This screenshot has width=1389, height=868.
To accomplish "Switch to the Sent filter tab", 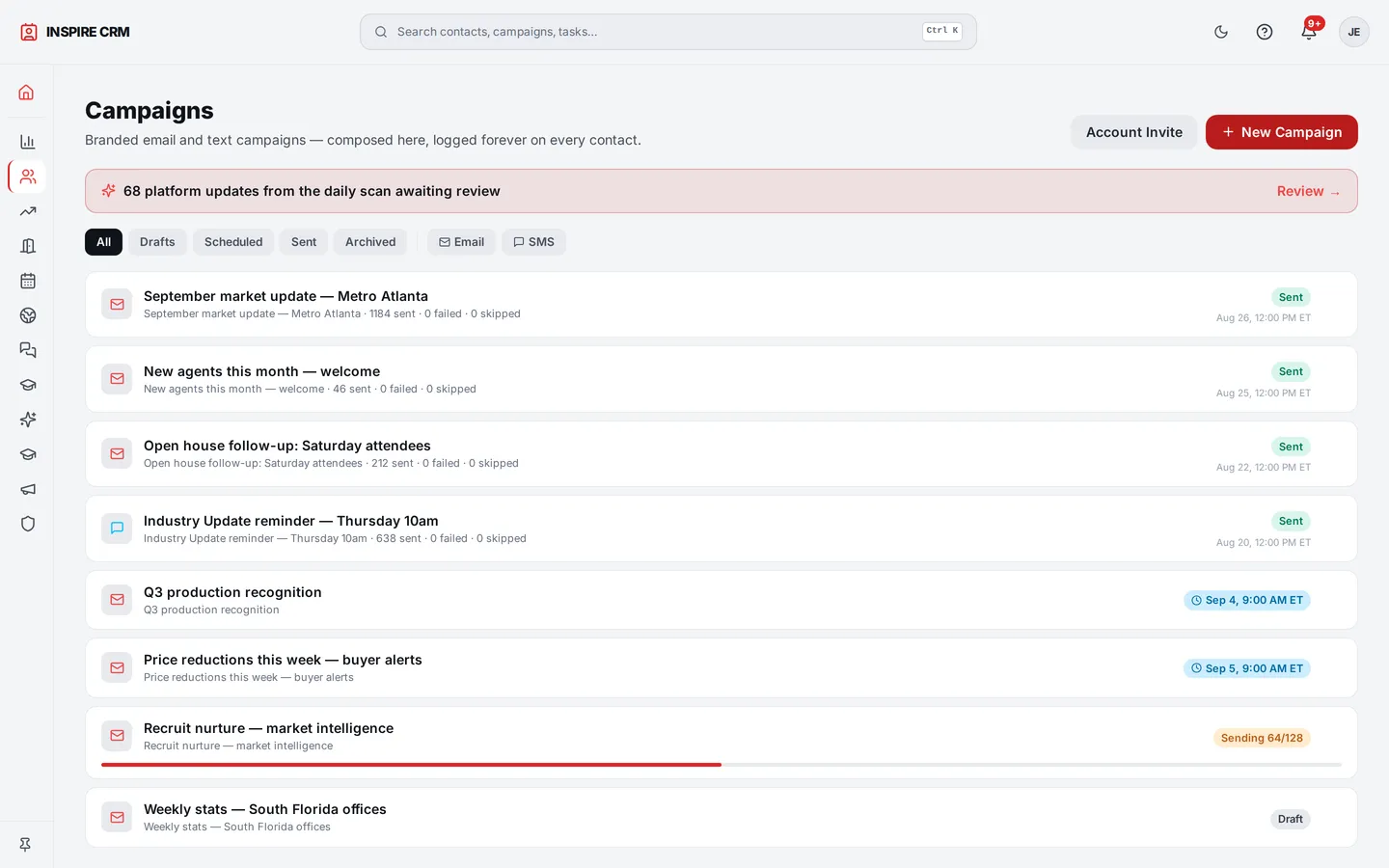I will tap(304, 242).
